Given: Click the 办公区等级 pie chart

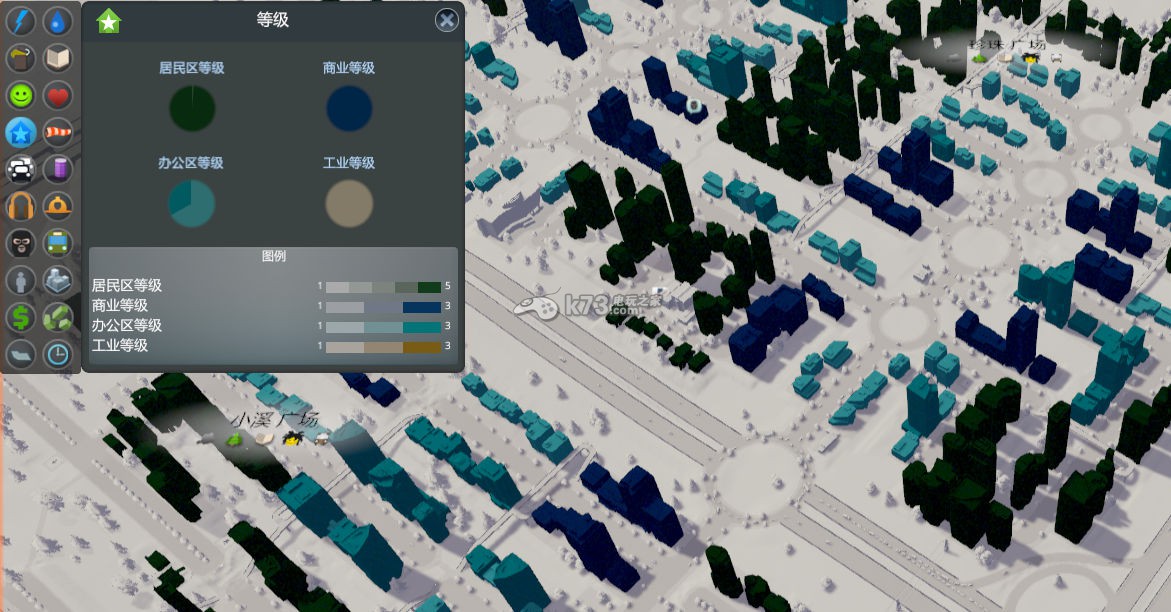Looking at the screenshot, I should point(191,204).
